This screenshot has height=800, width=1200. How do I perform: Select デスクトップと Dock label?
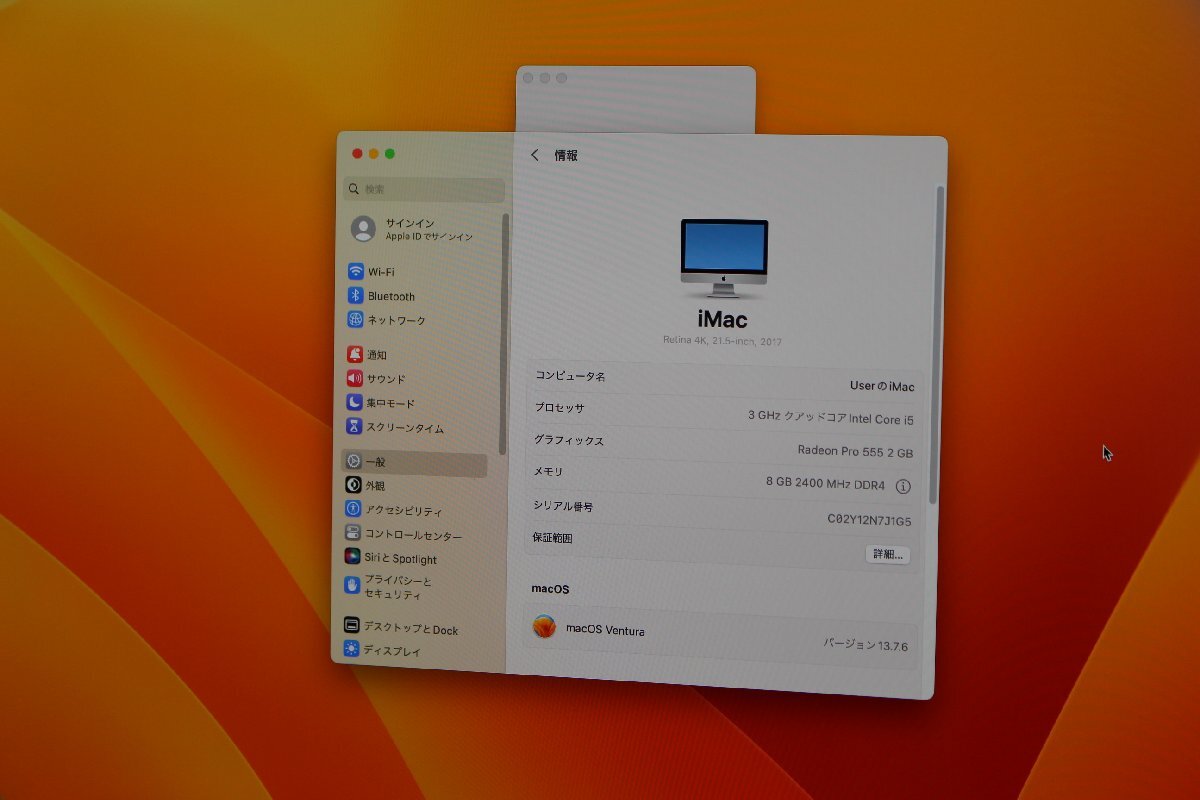click(x=410, y=629)
